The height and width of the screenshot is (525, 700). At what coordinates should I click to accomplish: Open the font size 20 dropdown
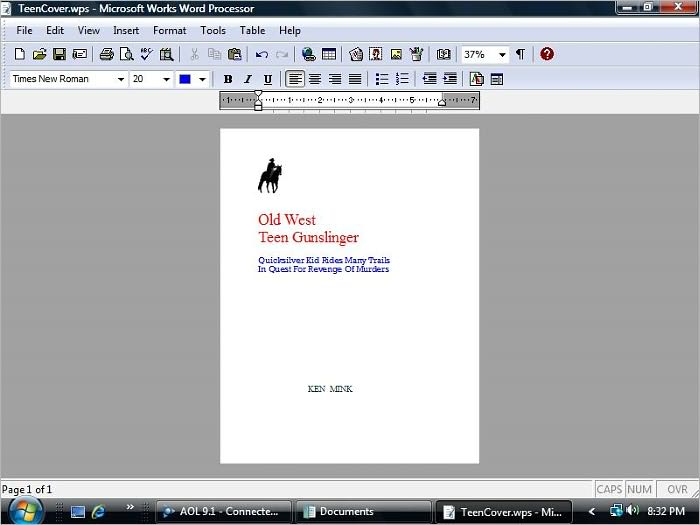(x=166, y=79)
